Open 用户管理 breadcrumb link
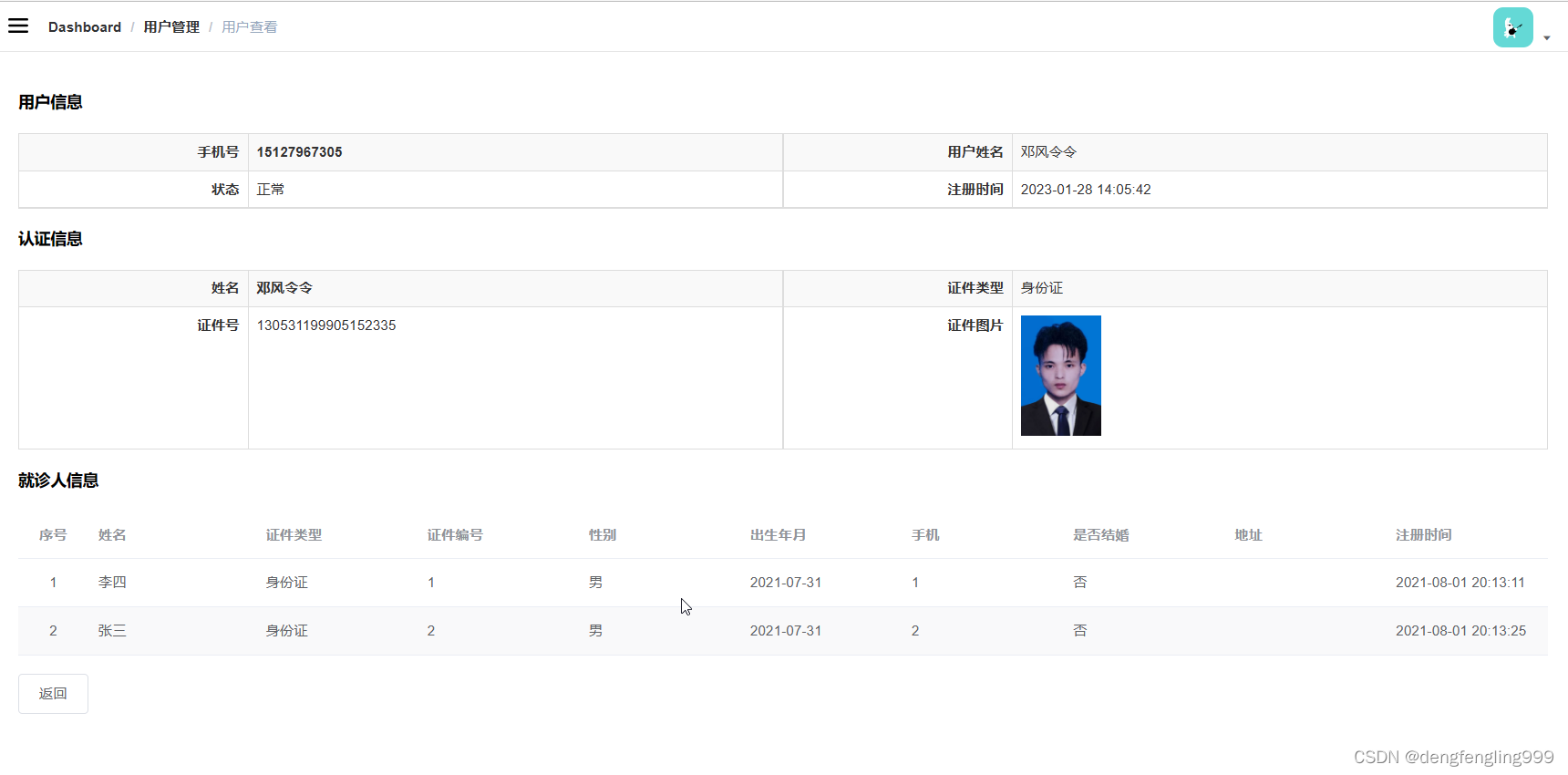The image size is (1568, 775). 171,27
